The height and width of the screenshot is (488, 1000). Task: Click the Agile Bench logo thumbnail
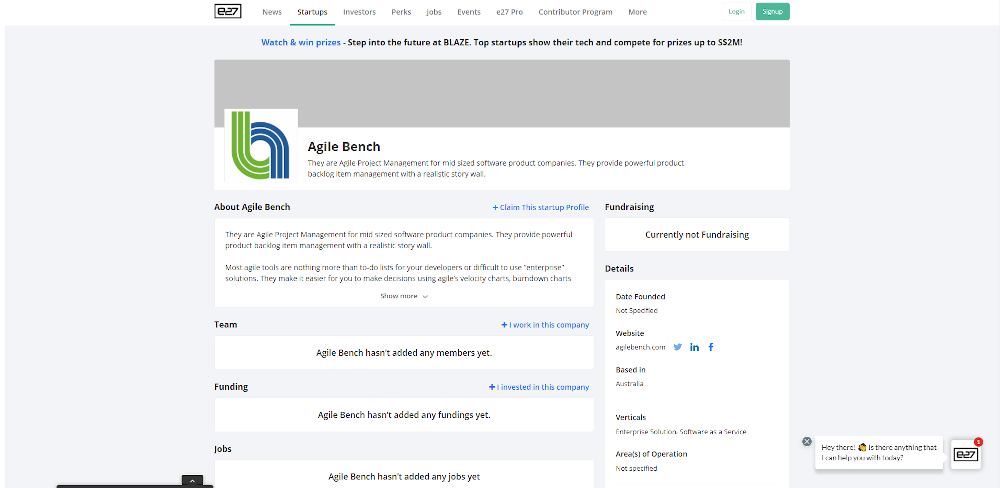tap(261, 145)
